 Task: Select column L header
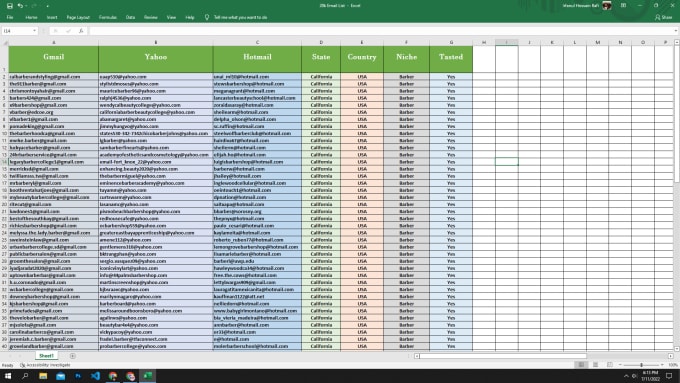click(x=575, y=43)
